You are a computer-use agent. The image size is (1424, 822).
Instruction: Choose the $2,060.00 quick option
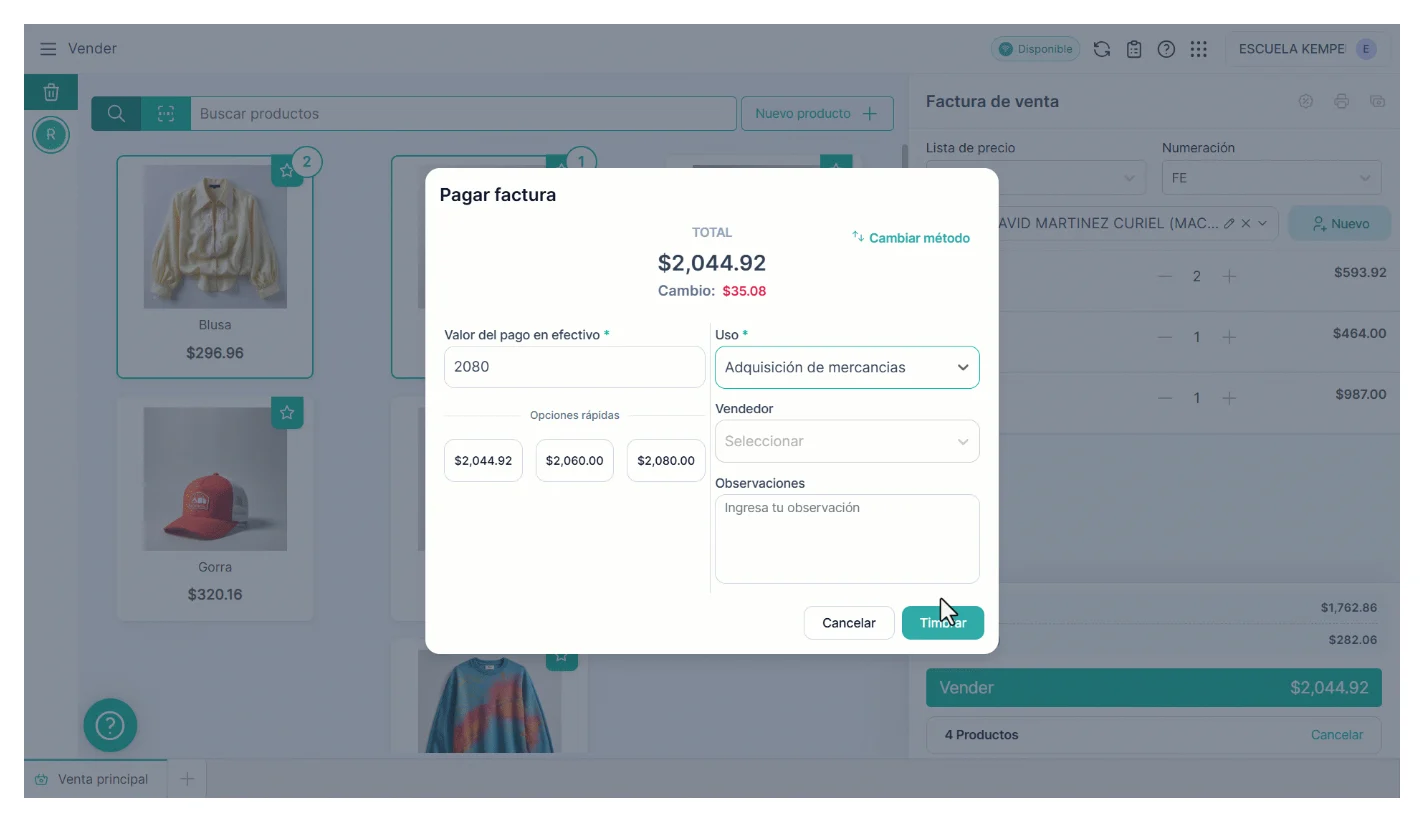tap(575, 461)
